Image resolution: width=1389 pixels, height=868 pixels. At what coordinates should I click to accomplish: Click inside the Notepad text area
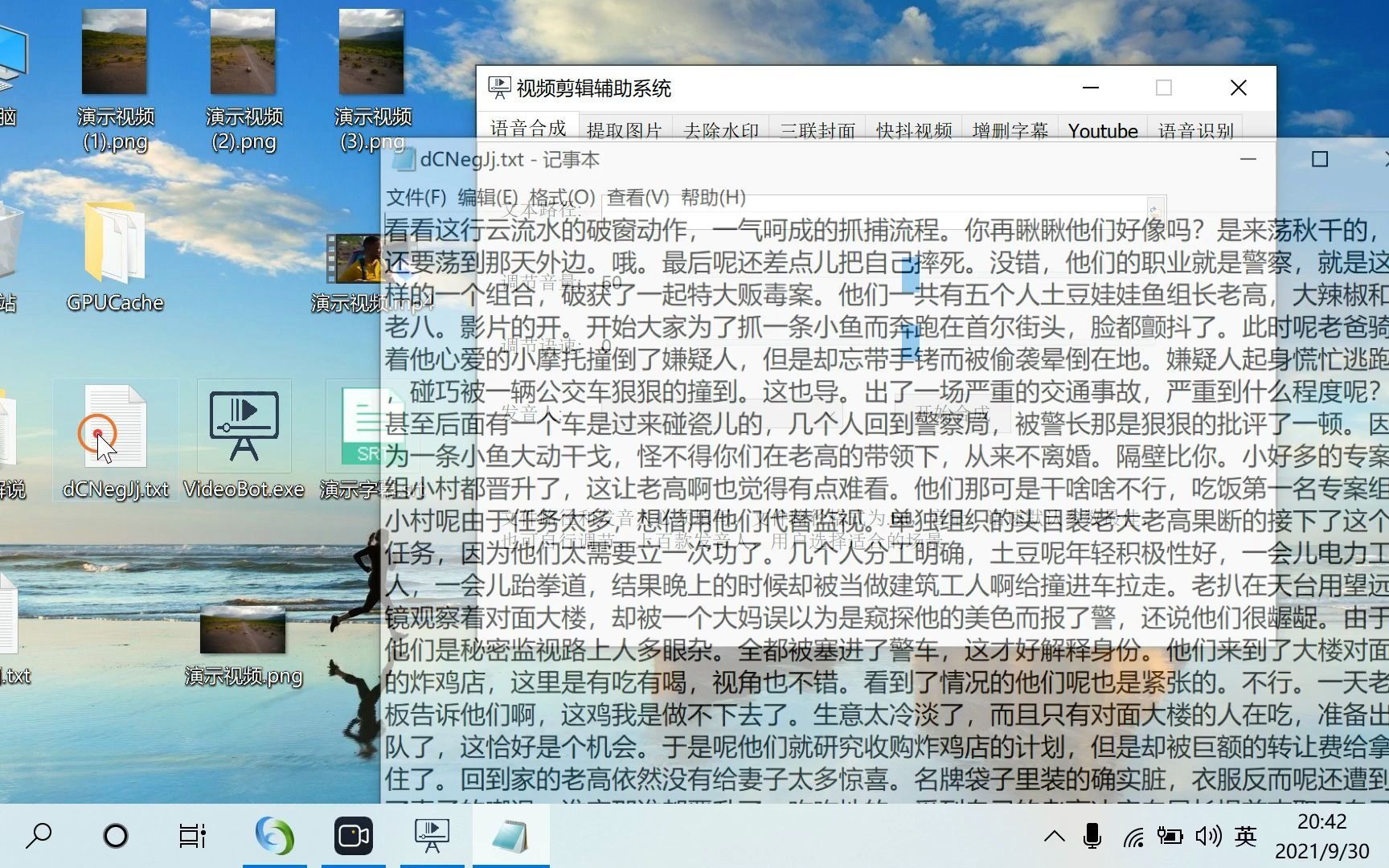[884, 506]
